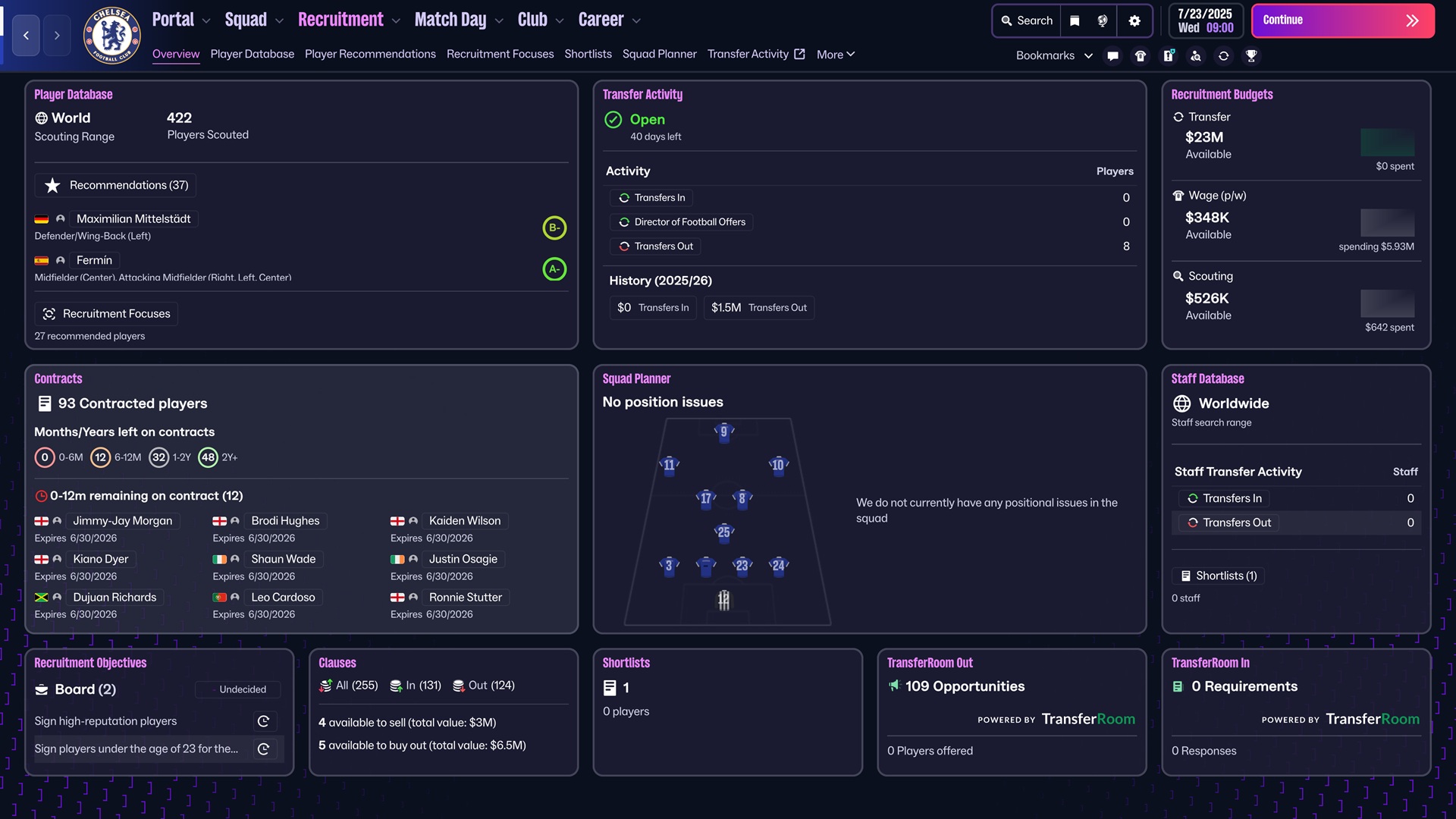Click the globe icon in the top bar

coord(1104,20)
